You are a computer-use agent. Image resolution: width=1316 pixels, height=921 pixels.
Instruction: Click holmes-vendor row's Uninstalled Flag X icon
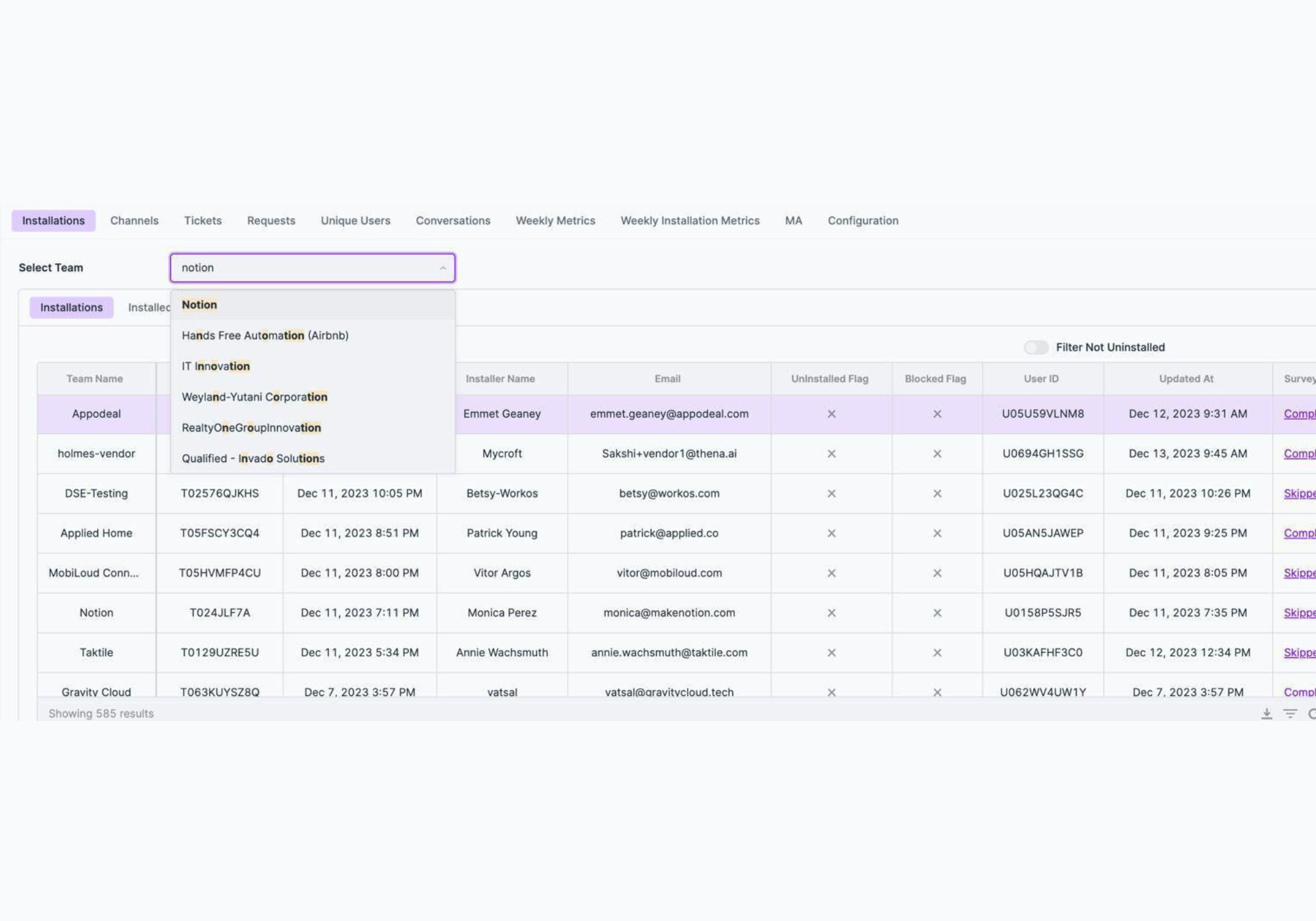pos(831,454)
